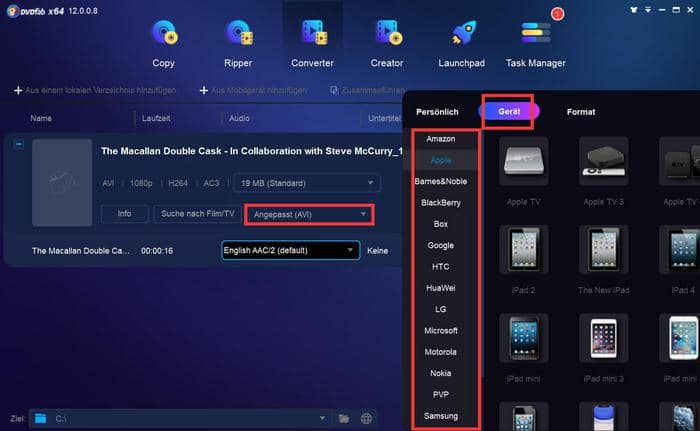Collapse the video item minus icon
Image resolution: width=700 pixels, height=431 pixels.
click(x=19, y=144)
